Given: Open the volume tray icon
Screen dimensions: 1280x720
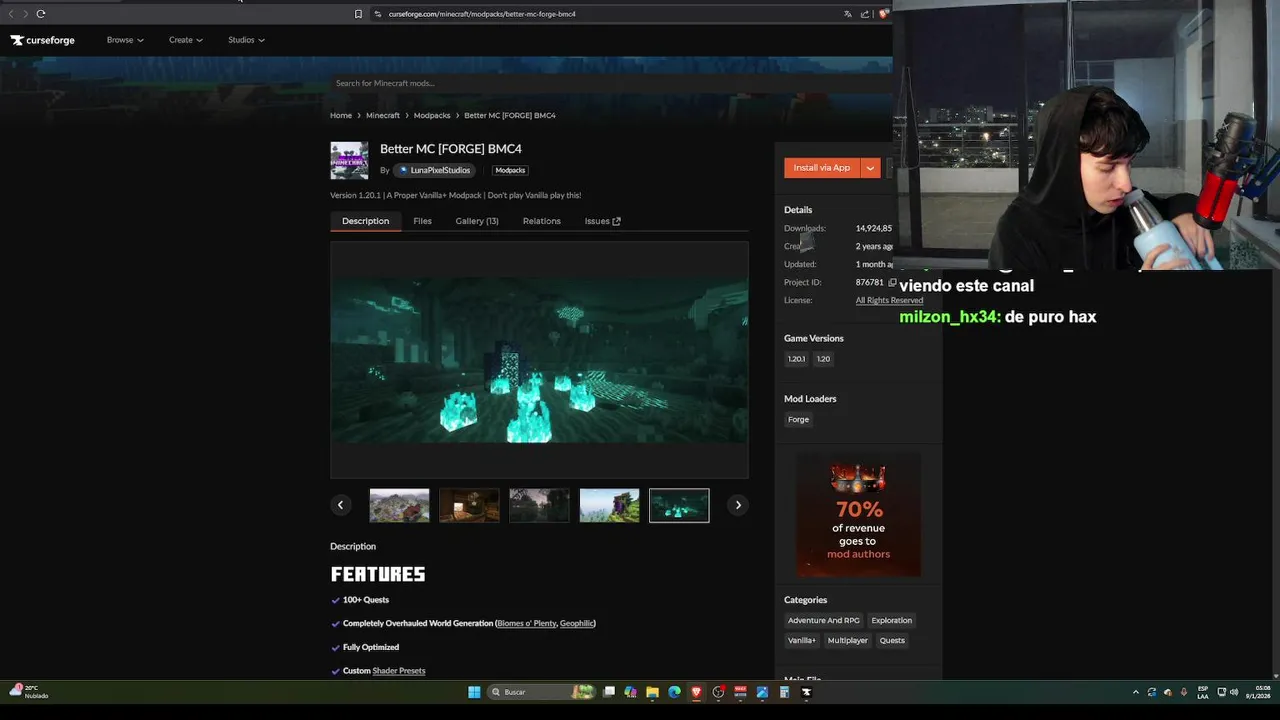Looking at the screenshot, I should [x=1234, y=692].
